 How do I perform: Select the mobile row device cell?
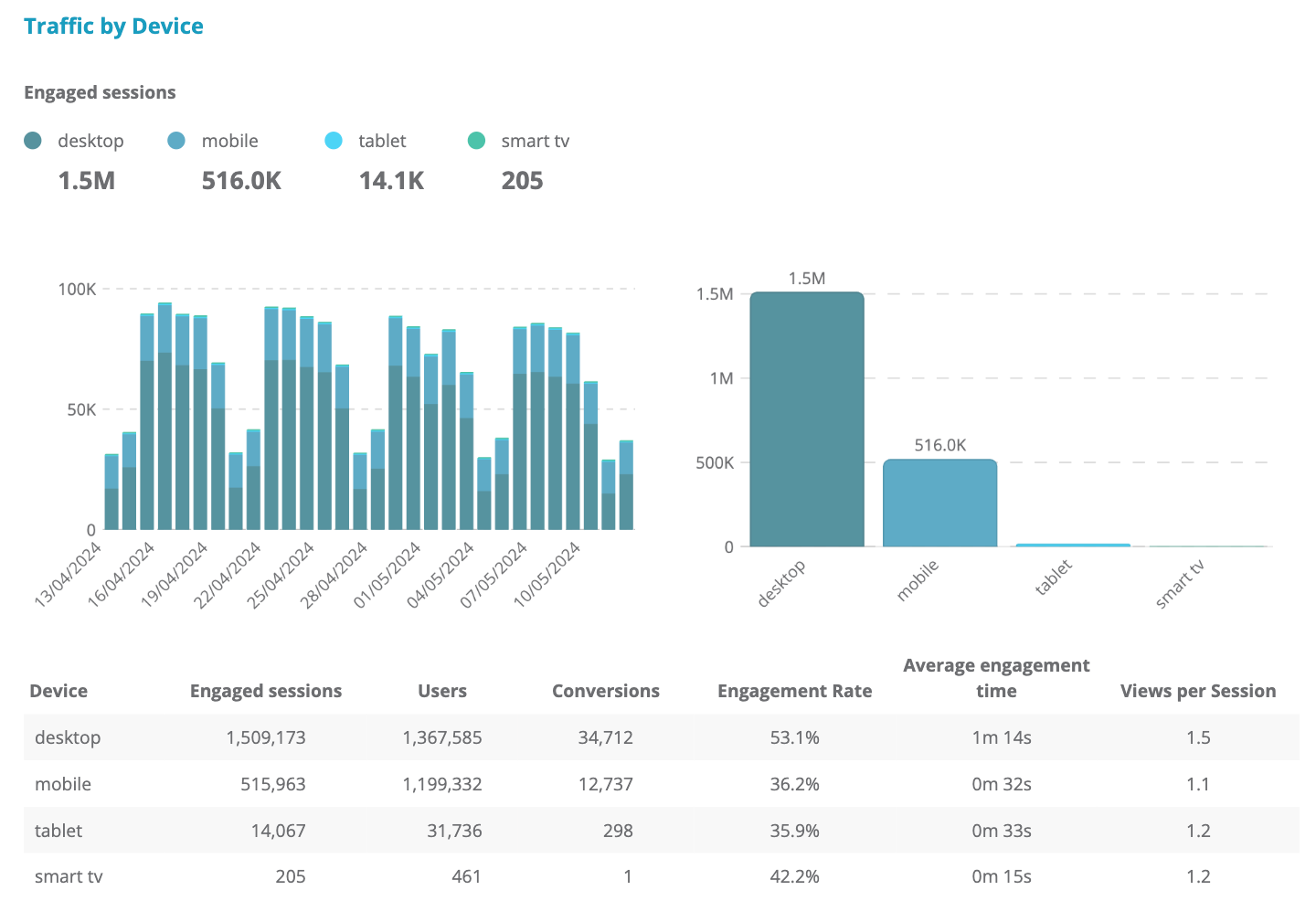[63, 784]
